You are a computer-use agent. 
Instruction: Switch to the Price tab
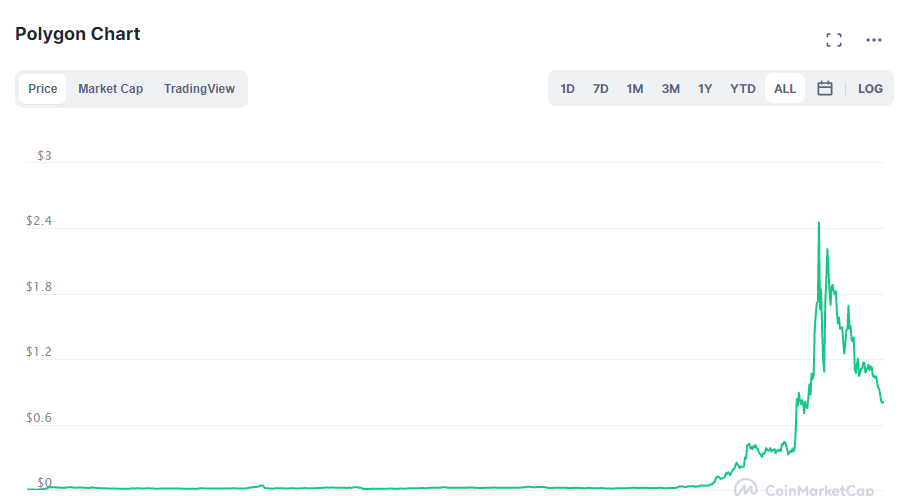[42, 89]
